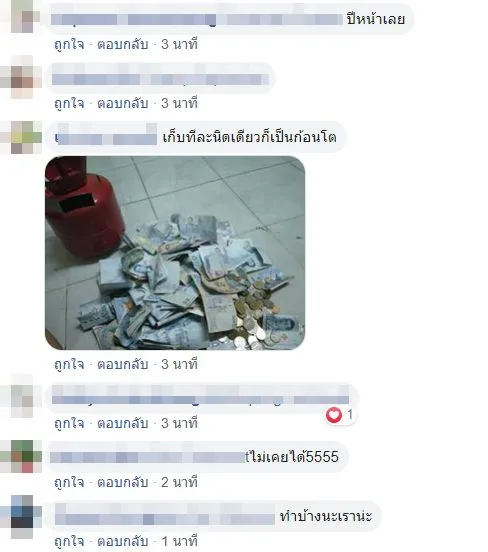Reply to the ปีหน้าเลย comment

click(123, 44)
